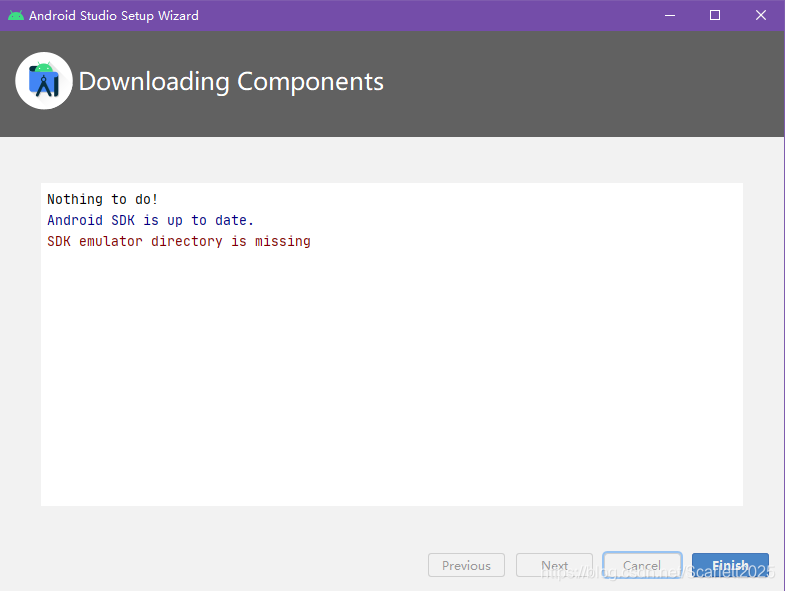Click the Next button
The width and height of the screenshot is (785, 591).
(554, 565)
